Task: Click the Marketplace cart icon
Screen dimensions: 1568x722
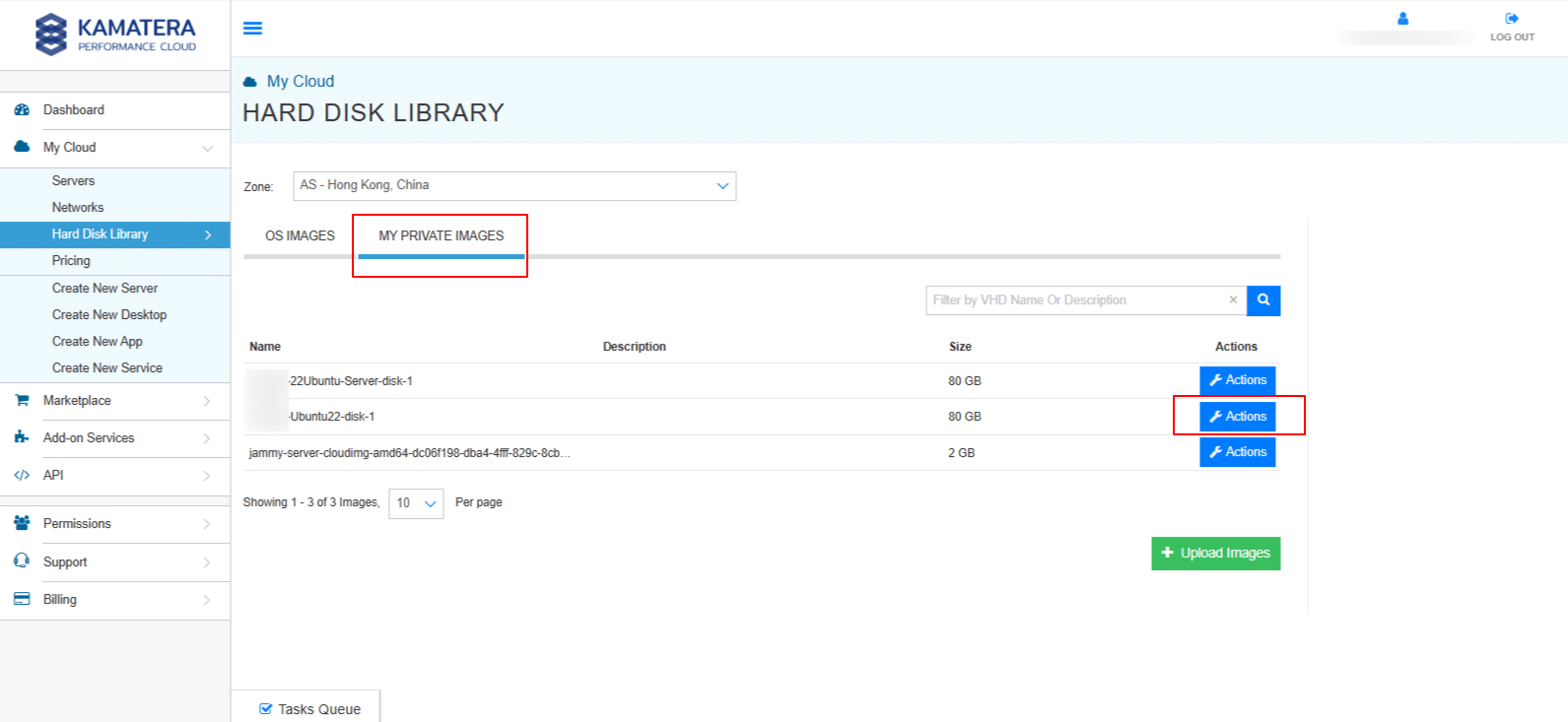Action: pyautogui.click(x=22, y=401)
